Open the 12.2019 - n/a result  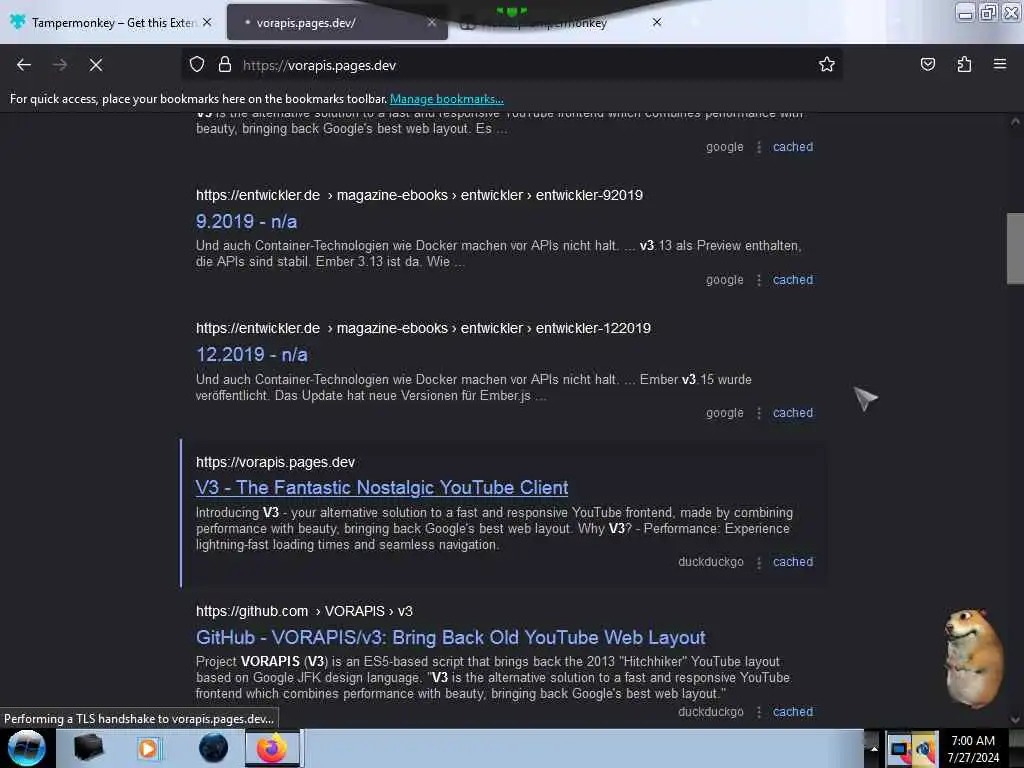(x=251, y=355)
